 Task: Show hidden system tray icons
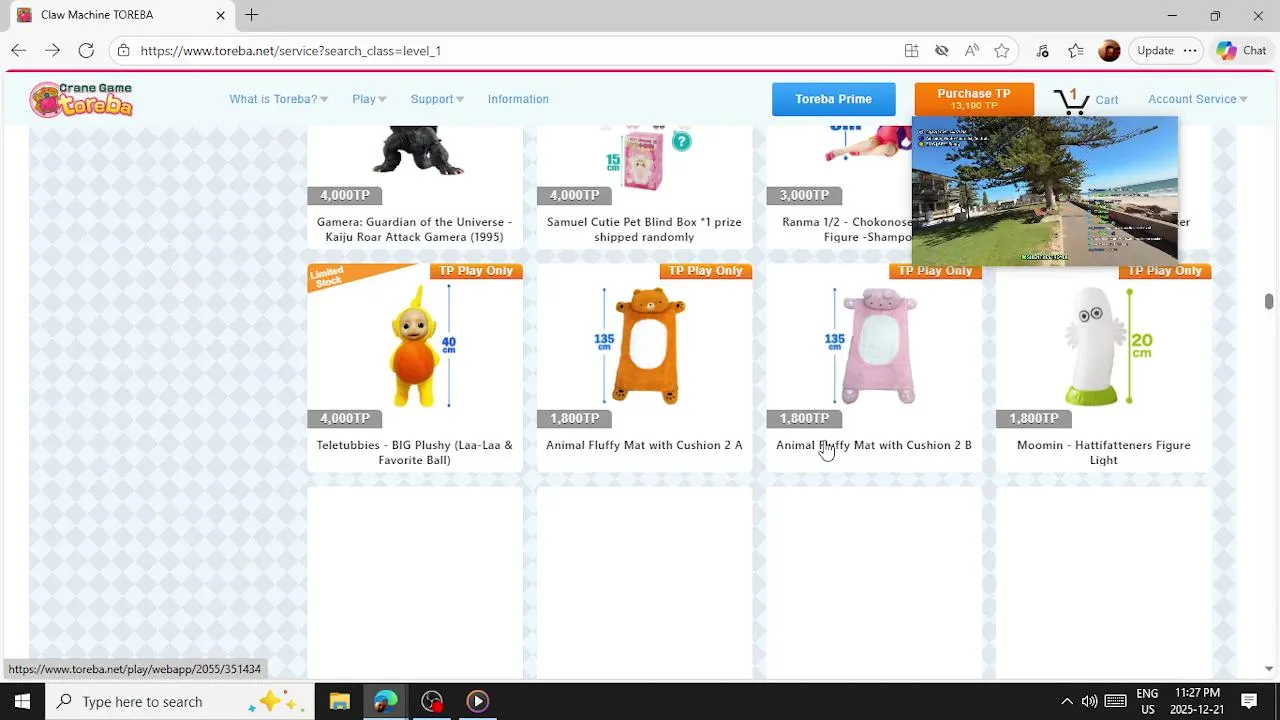click(x=1066, y=701)
